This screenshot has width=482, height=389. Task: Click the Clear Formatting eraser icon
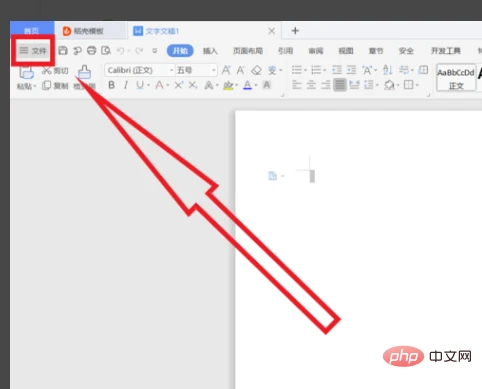256,70
